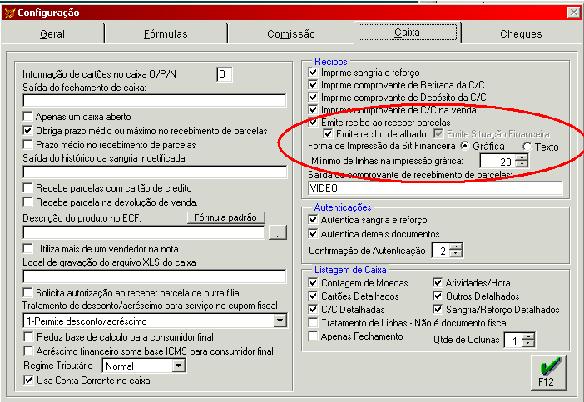Adjust the Confirmação de Autenticação spinner
This screenshot has width=584, height=402.
[456, 250]
